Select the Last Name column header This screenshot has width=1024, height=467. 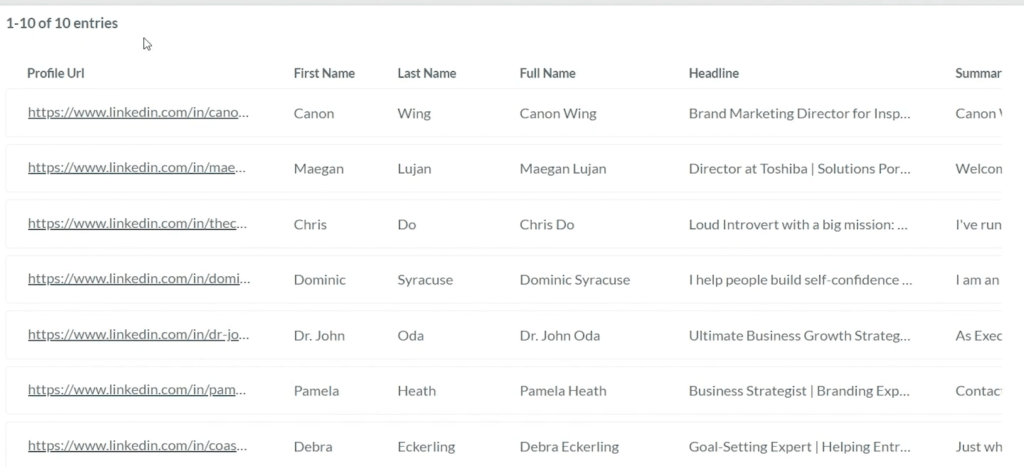[x=426, y=74]
